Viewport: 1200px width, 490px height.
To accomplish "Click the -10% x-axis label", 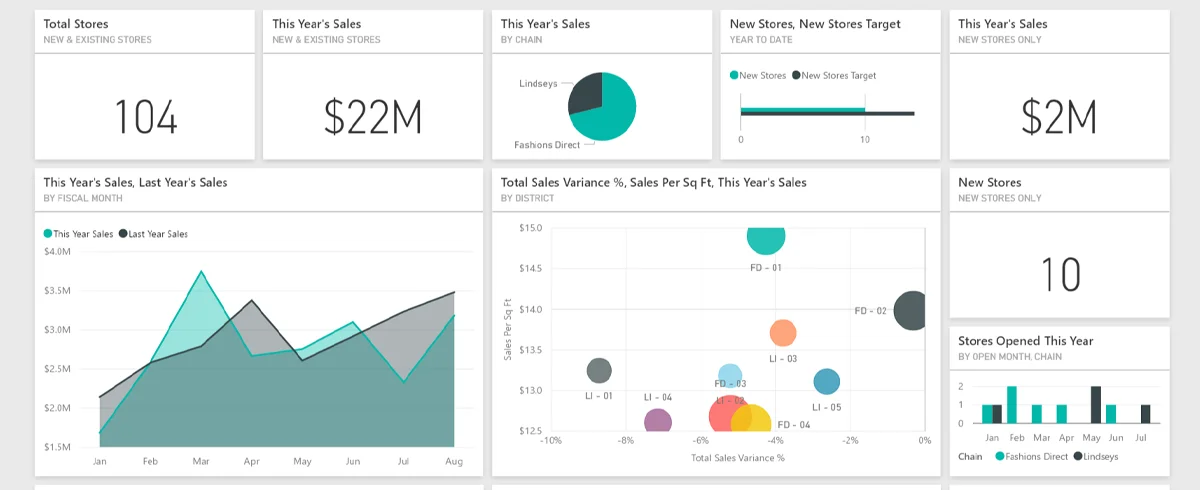I will coord(551,440).
